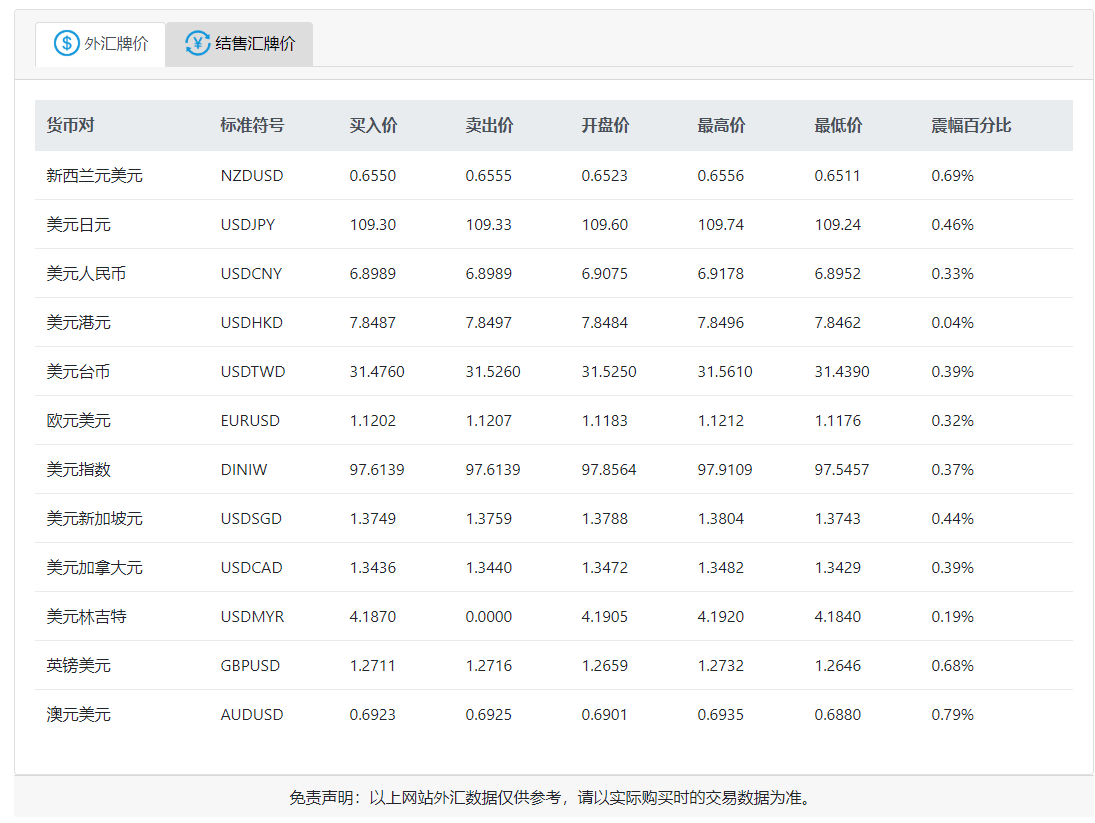Viewport: 1095px width, 823px height.
Task: Click the EURUSD sell price 1.1207
Action: tap(489, 420)
